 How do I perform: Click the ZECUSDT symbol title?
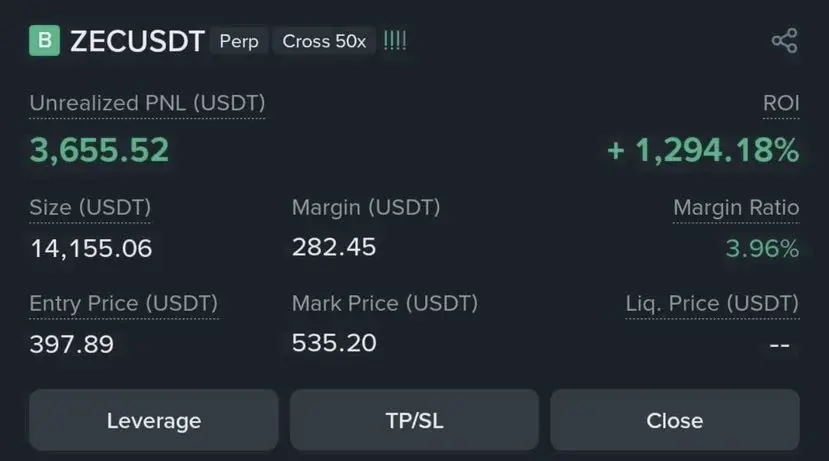tap(137, 41)
